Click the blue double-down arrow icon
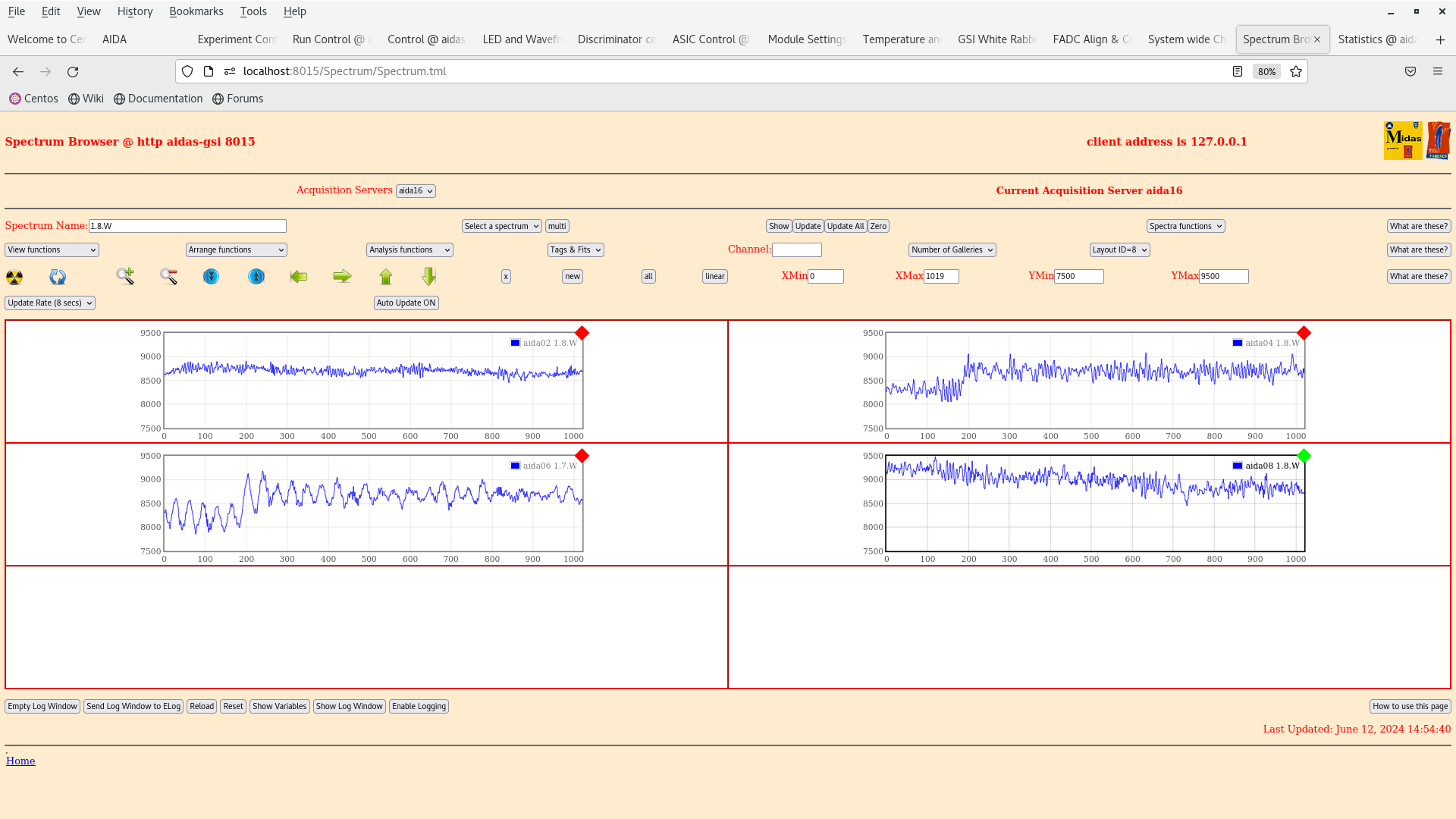Image resolution: width=1456 pixels, height=819 pixels. click(x=211, y=277)
